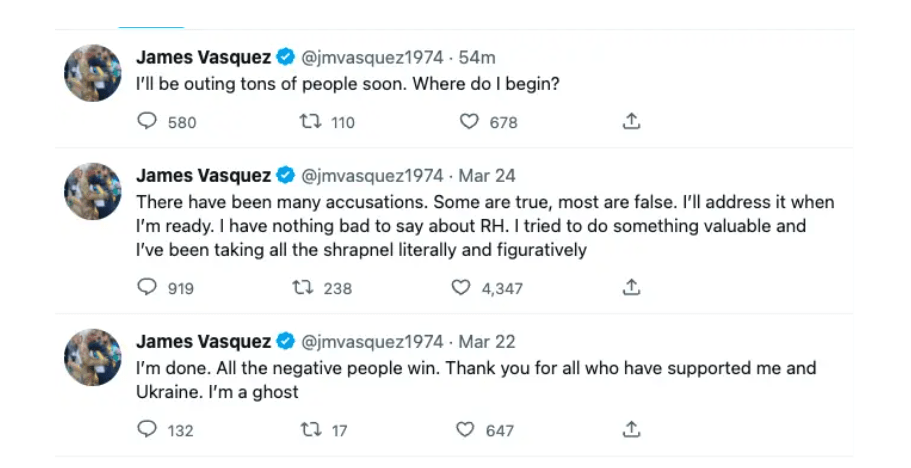
Task: Like the "I'm a ghost" tweet
Action: (465, 430)
